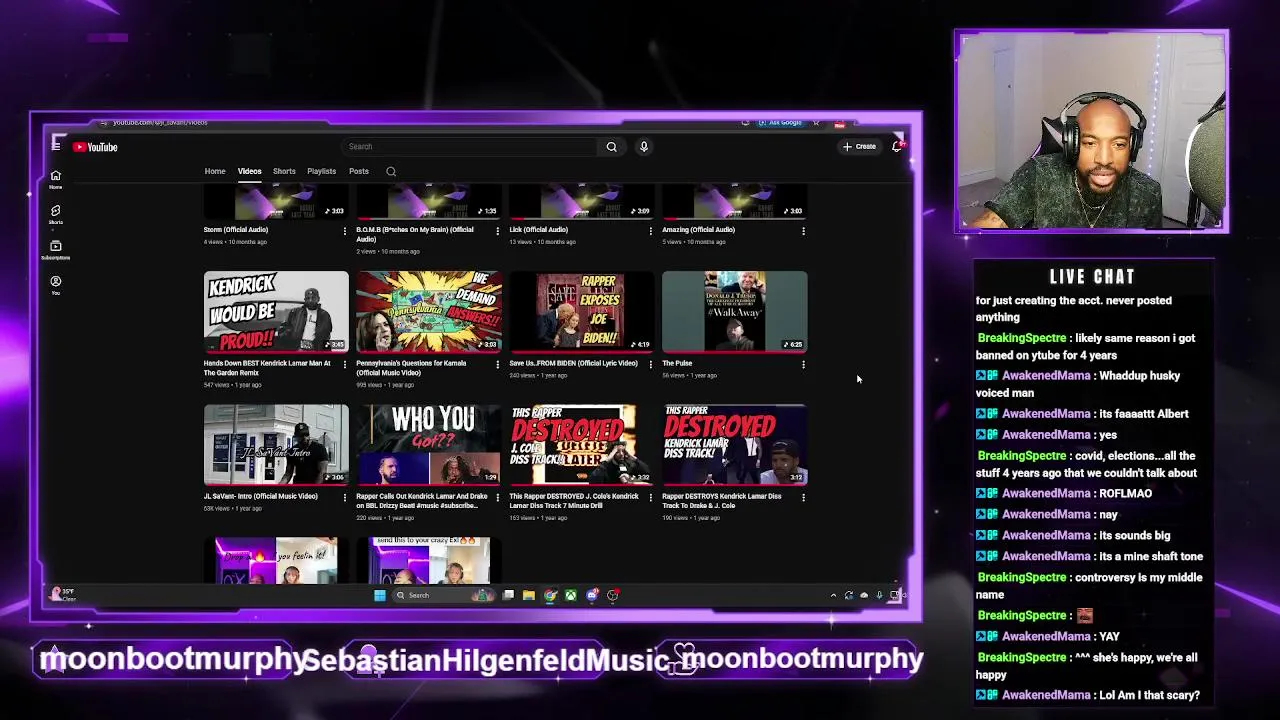
Task: Click the Create button
Action: click(x=859, y=147)
